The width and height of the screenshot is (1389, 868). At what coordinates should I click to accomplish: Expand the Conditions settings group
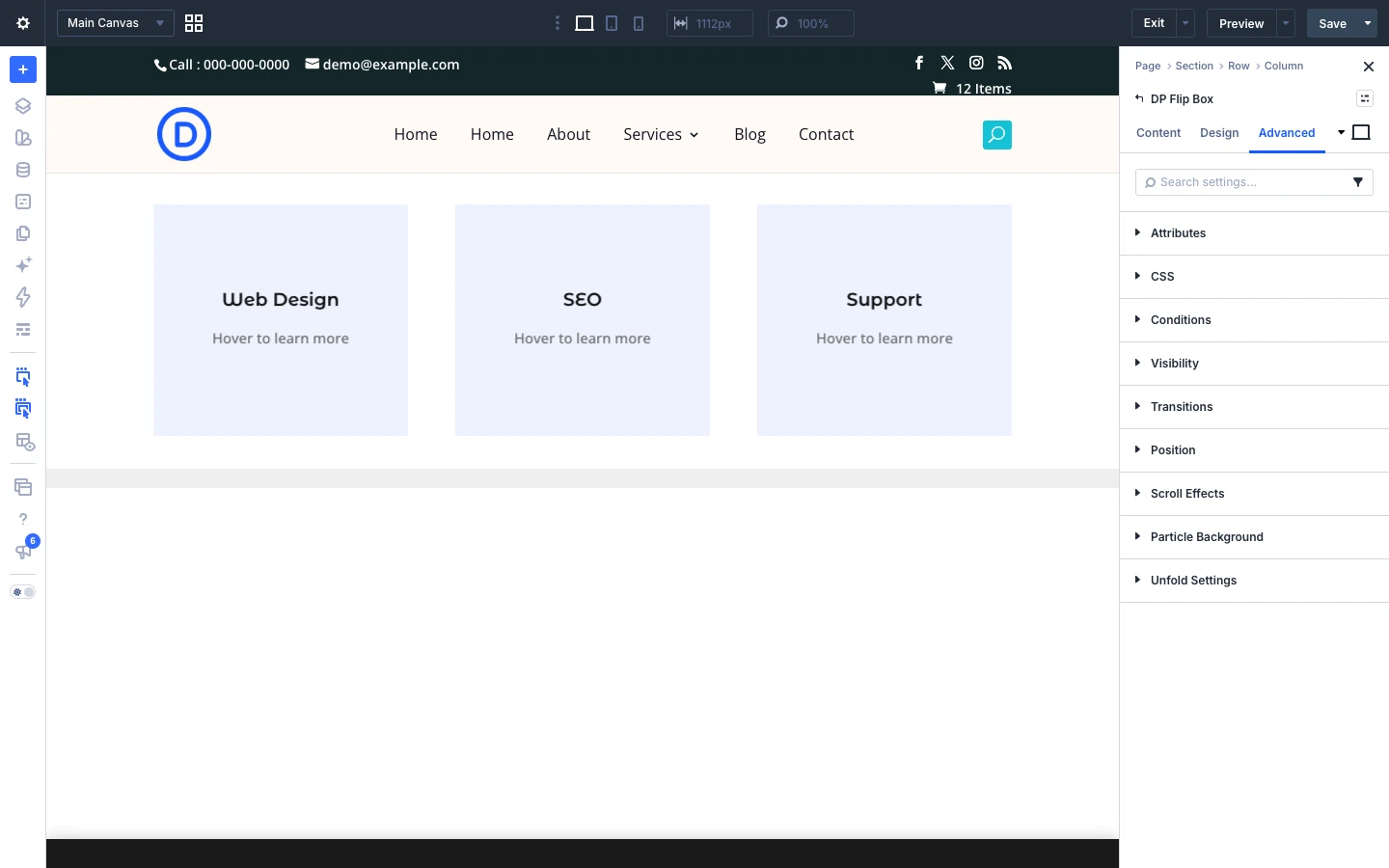tap(1254, 320)
